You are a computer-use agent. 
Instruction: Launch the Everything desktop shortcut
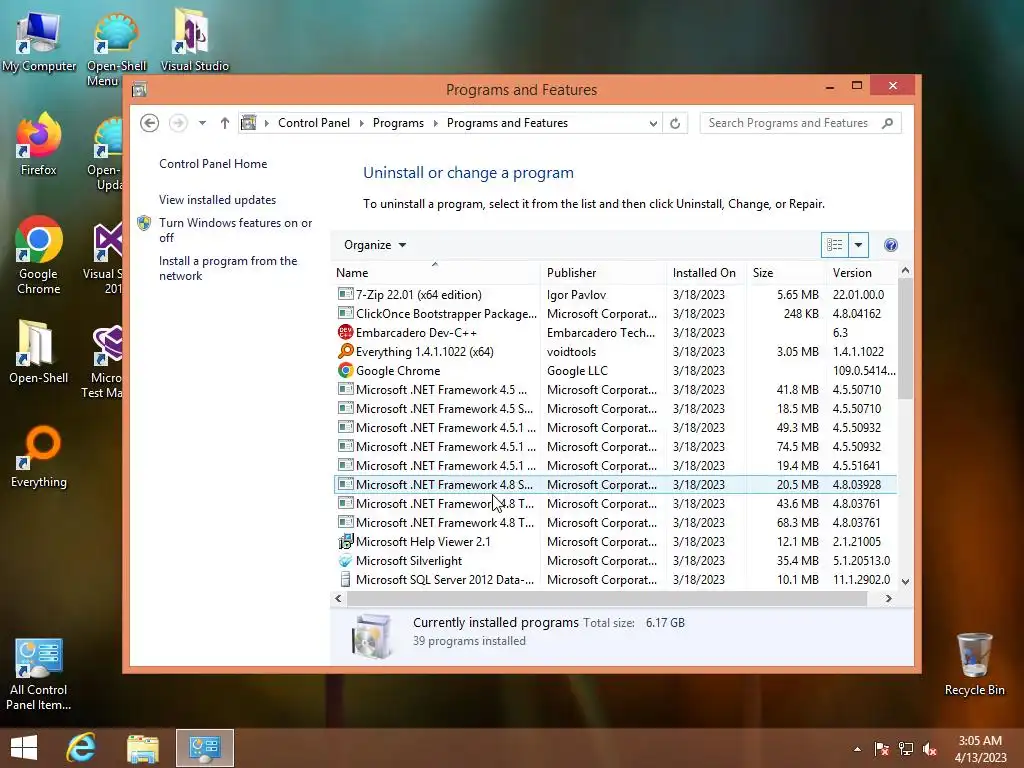39,457
